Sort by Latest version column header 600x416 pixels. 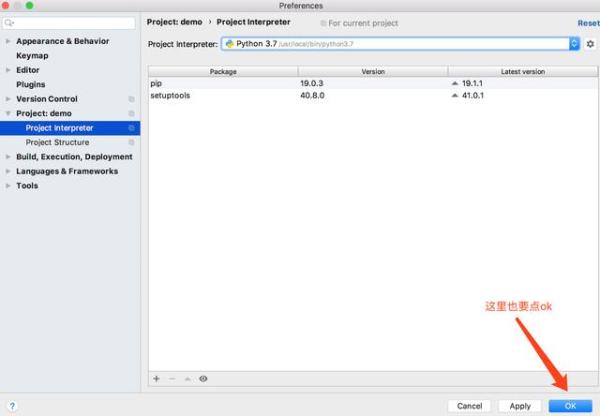(x=523, y=72)
